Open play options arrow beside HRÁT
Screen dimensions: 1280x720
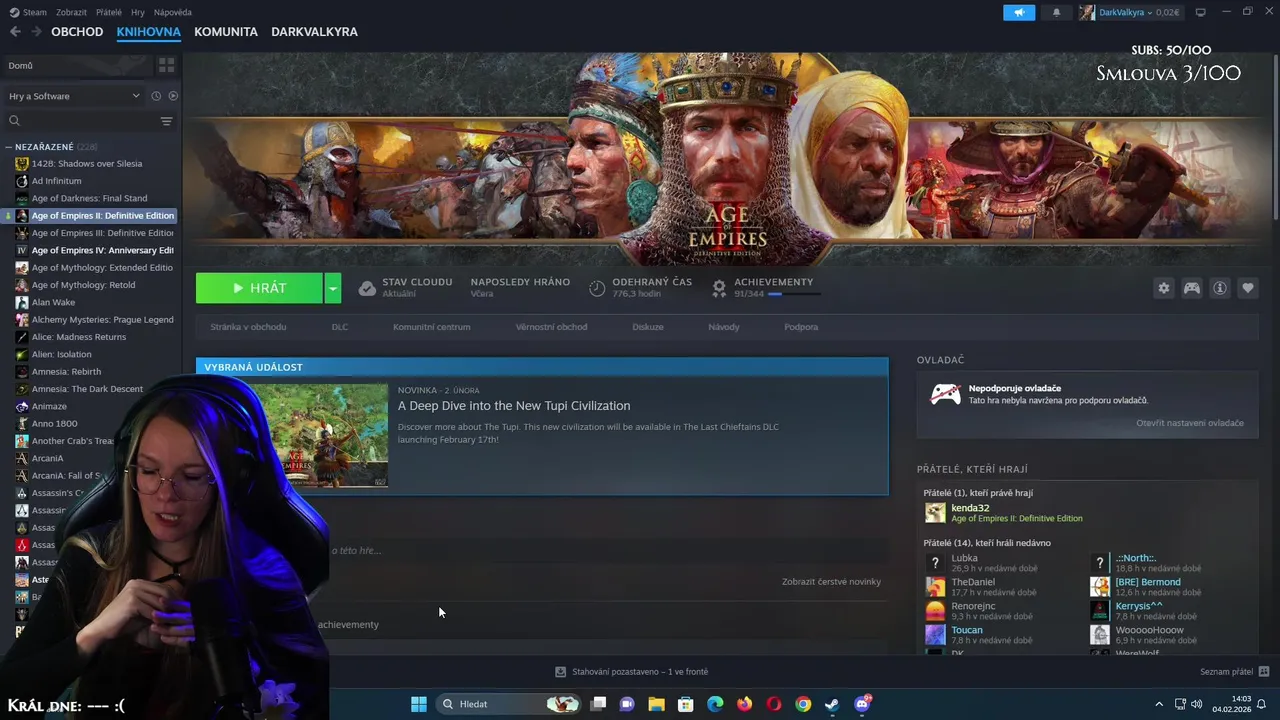pos(333,288)
